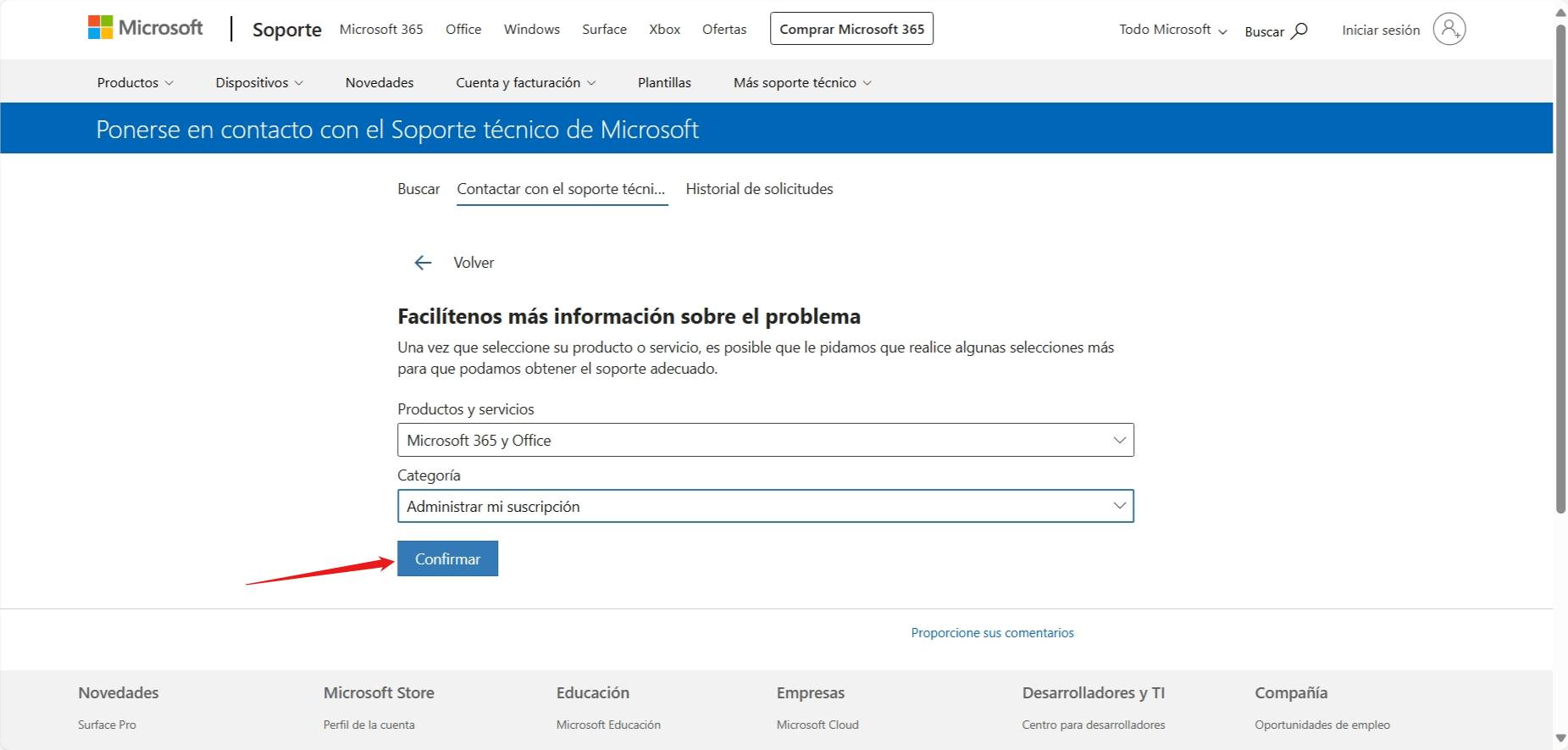Open Centro para desarrolladores footer link
Screen dimensions: 1568x750
(1094, 725)
